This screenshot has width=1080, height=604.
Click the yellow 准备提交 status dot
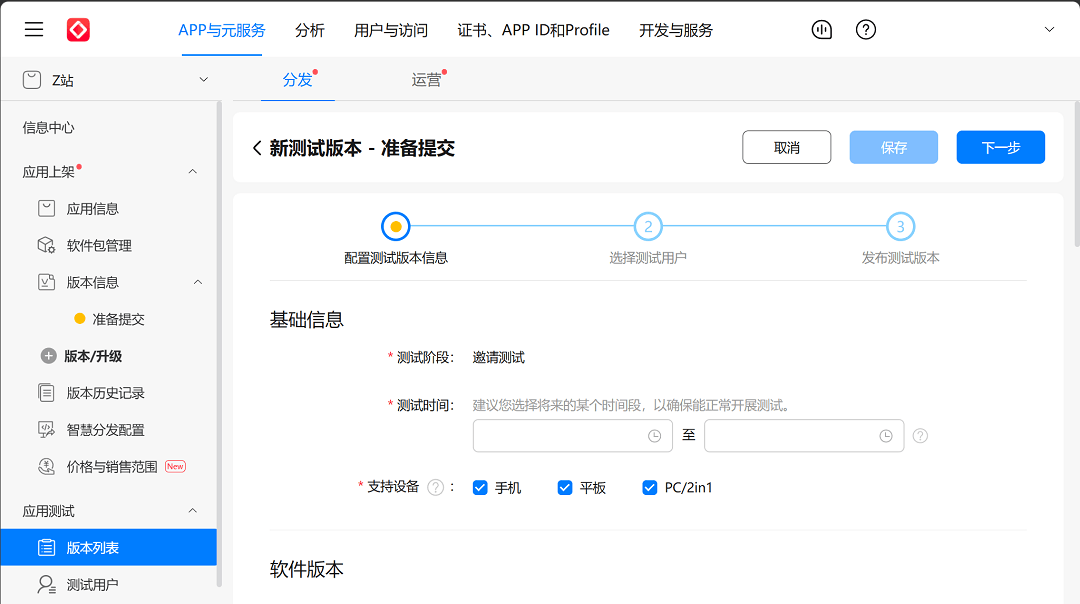click(x=80, y=319)
